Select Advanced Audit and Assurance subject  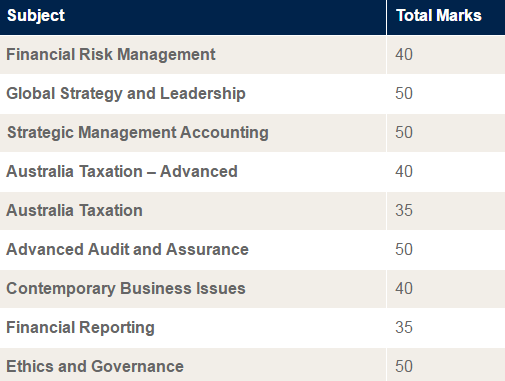pos(127,249)
